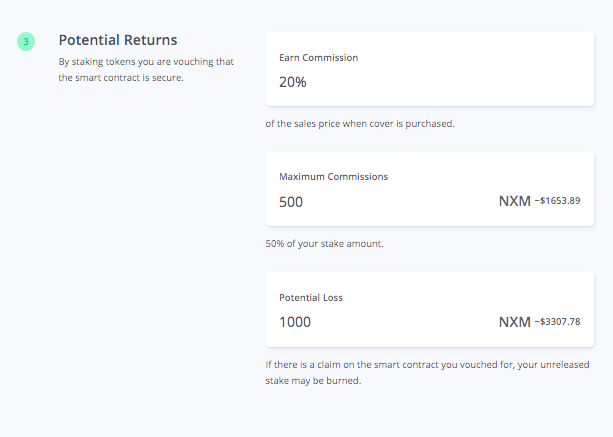Image resolution: width=613 pixels, height=437 pixels.
Task: Select the 500 maximum commissions value
Action: coord(291,202)
